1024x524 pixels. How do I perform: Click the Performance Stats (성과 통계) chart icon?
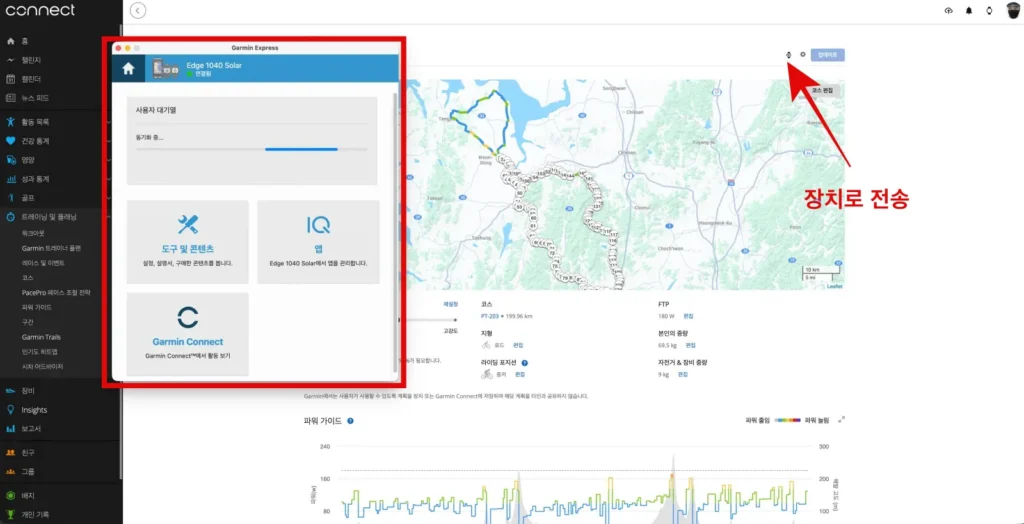[10, 179]
